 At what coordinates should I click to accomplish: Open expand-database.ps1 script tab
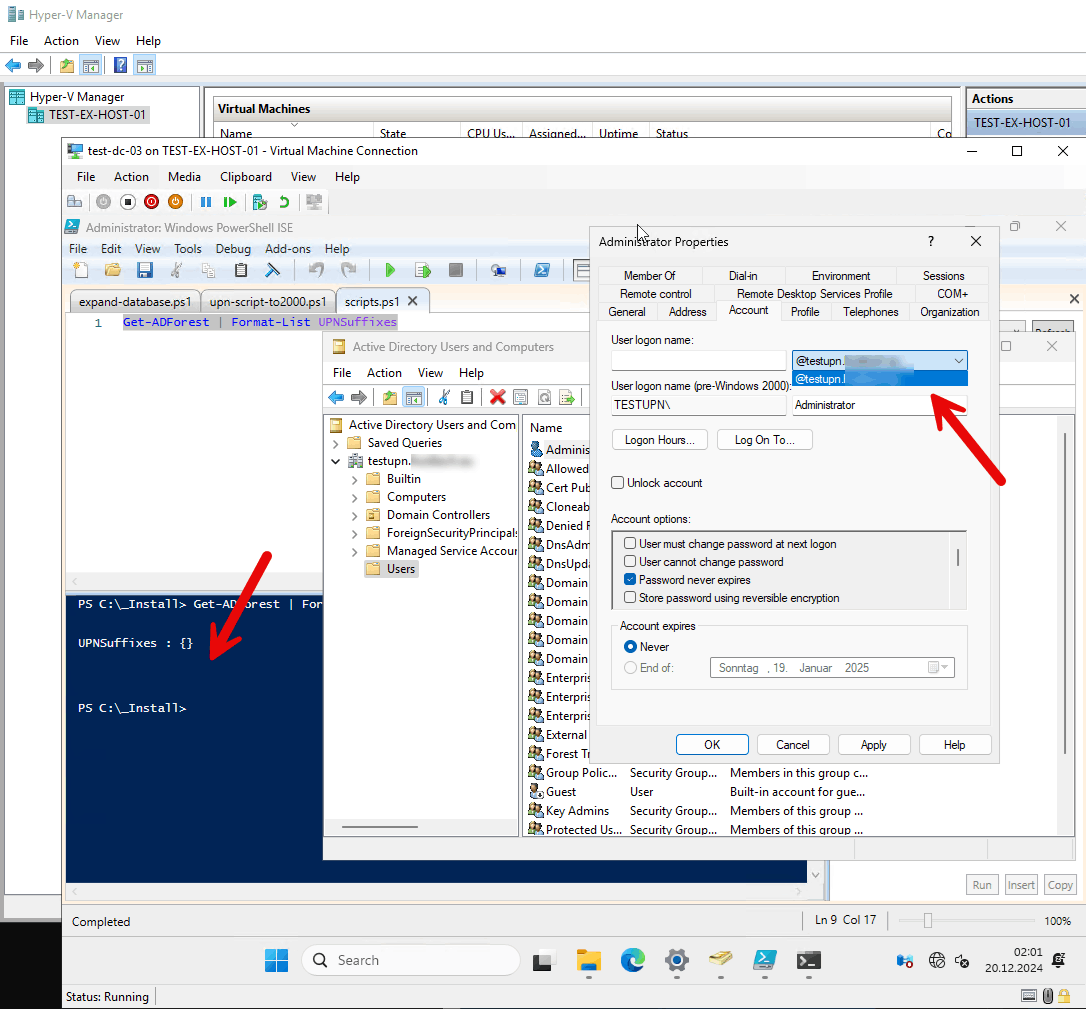pos(135,302)
